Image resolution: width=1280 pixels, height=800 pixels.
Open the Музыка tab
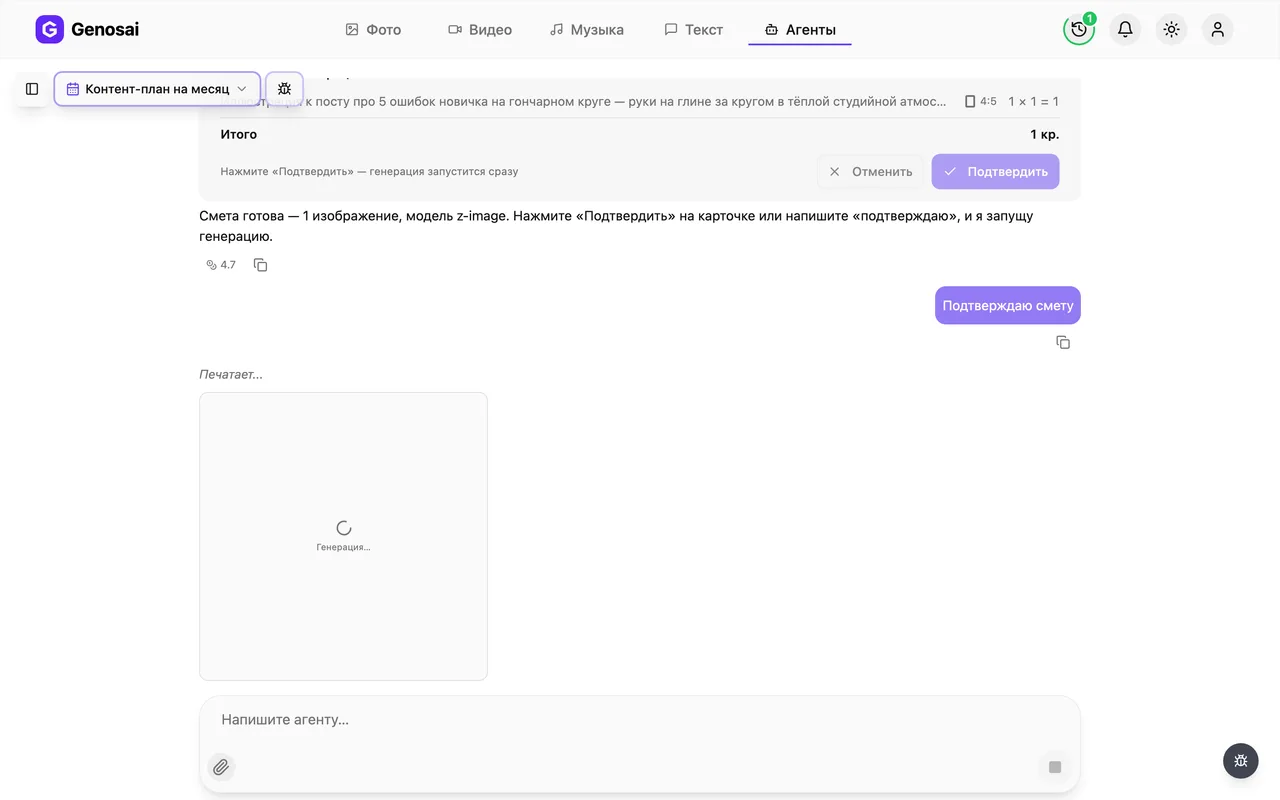[x=587, y=29]
